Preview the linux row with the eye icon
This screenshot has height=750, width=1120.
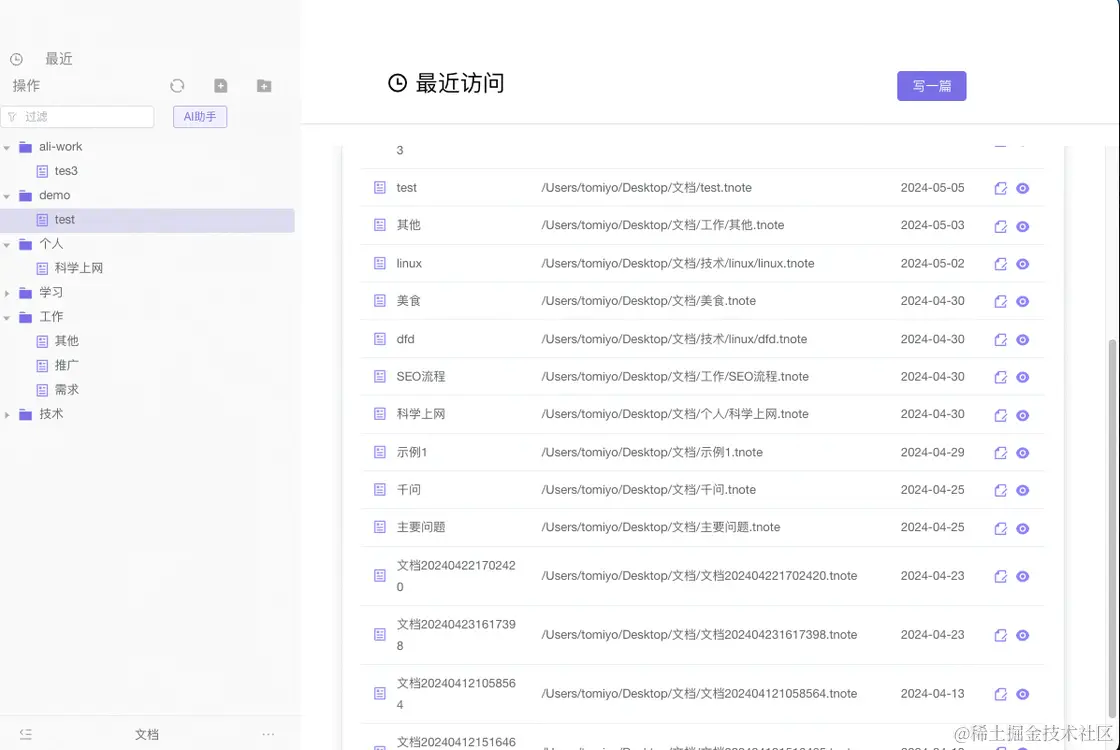tap(1022, 264)
